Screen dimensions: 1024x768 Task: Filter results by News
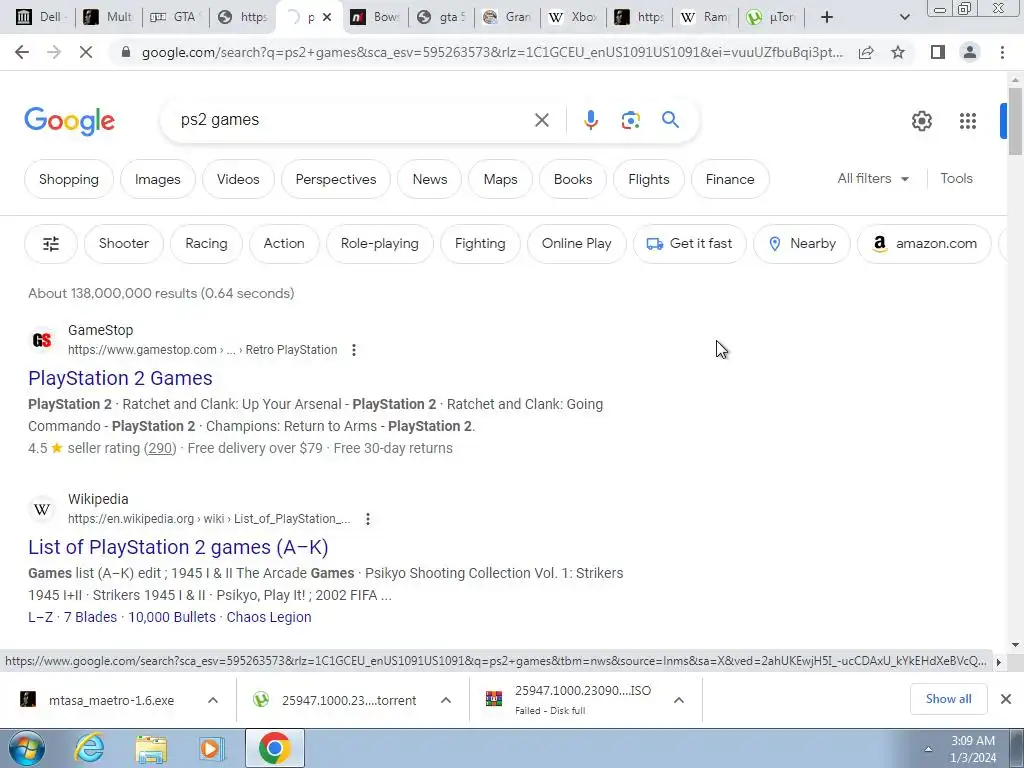[x=430, y=179]
